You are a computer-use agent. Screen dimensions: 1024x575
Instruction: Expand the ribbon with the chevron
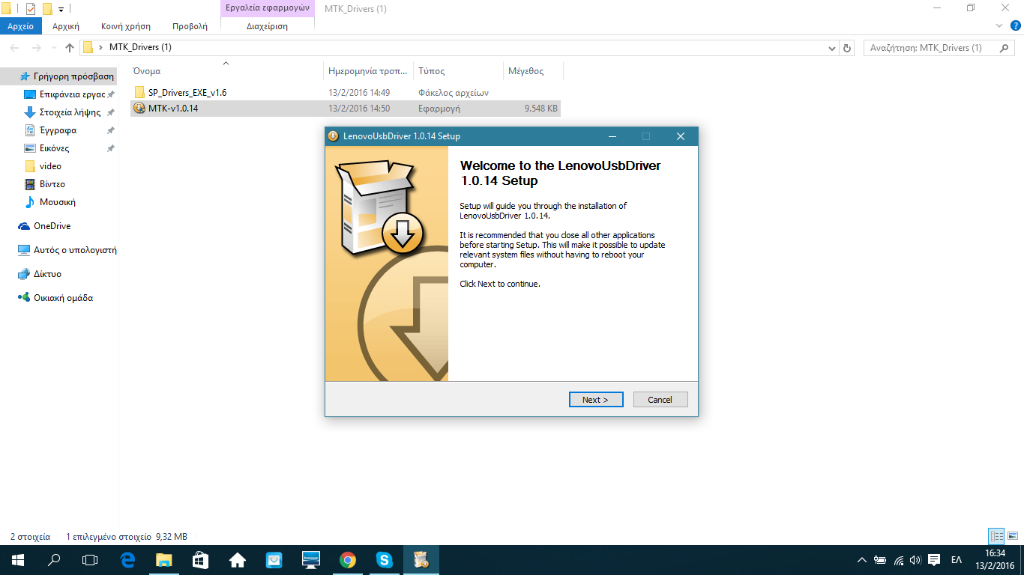pos(999,26)
